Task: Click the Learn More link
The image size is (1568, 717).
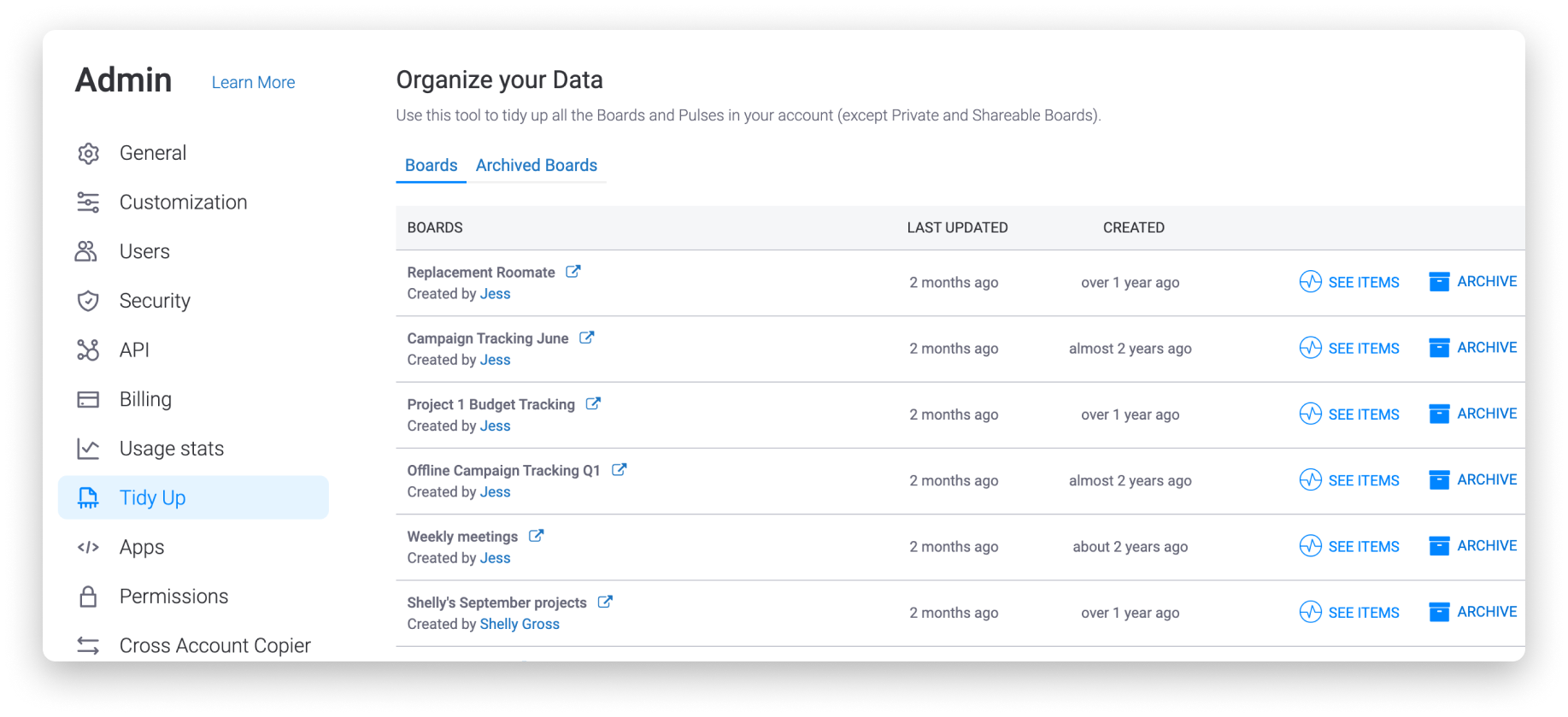Action: coord(254,82)
